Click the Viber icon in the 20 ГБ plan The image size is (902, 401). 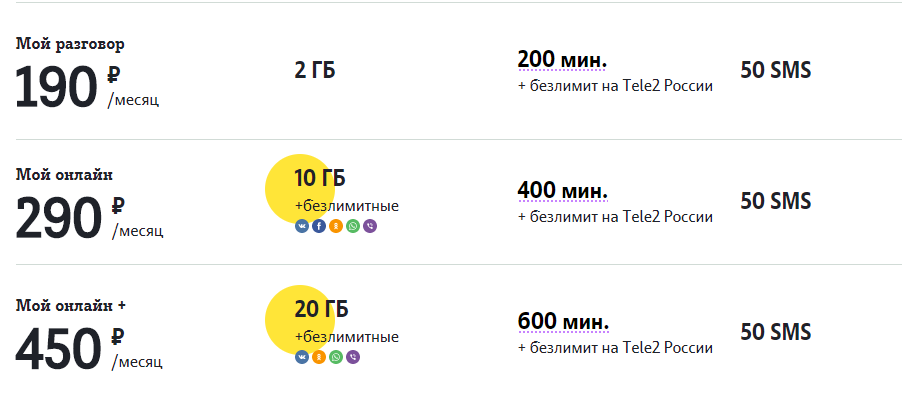coord(353,357)
